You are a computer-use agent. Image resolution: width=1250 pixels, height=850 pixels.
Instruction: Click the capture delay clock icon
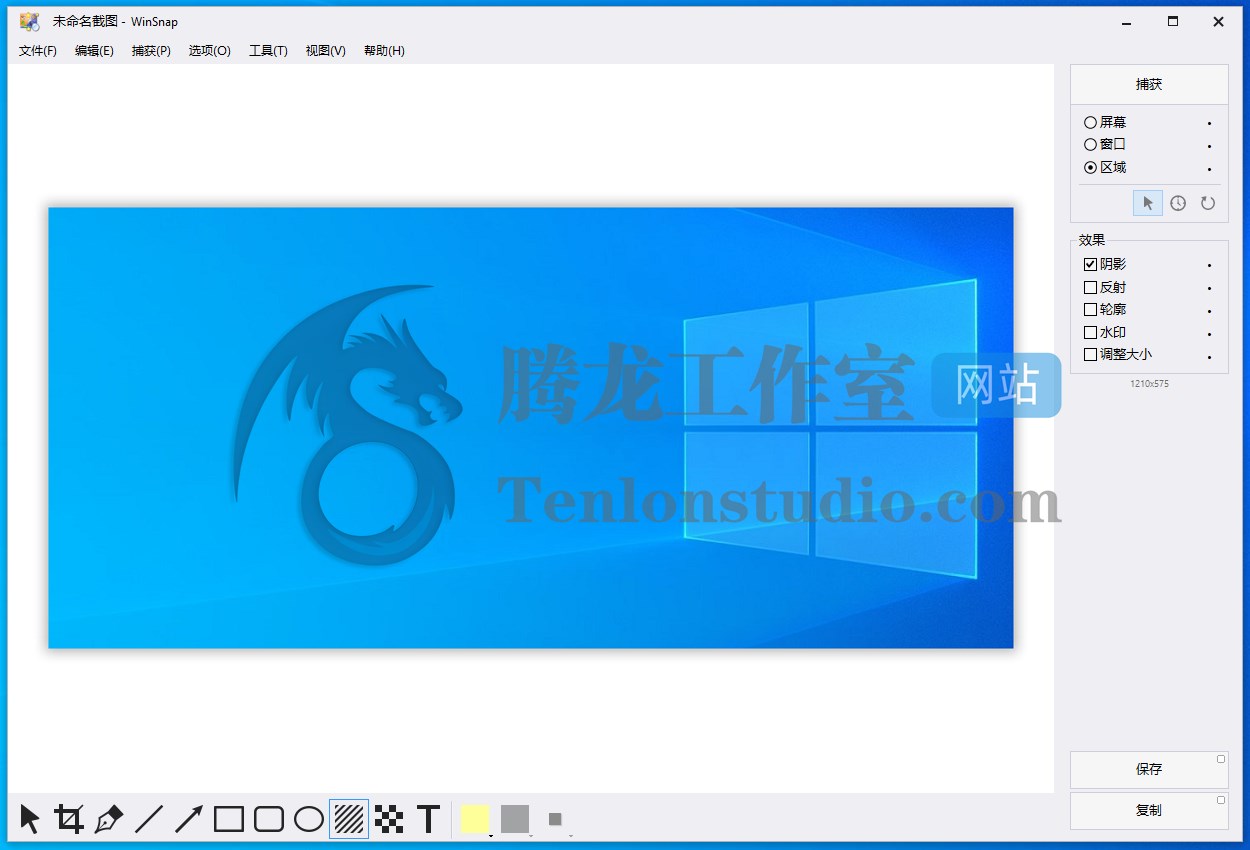[1178, 203]
